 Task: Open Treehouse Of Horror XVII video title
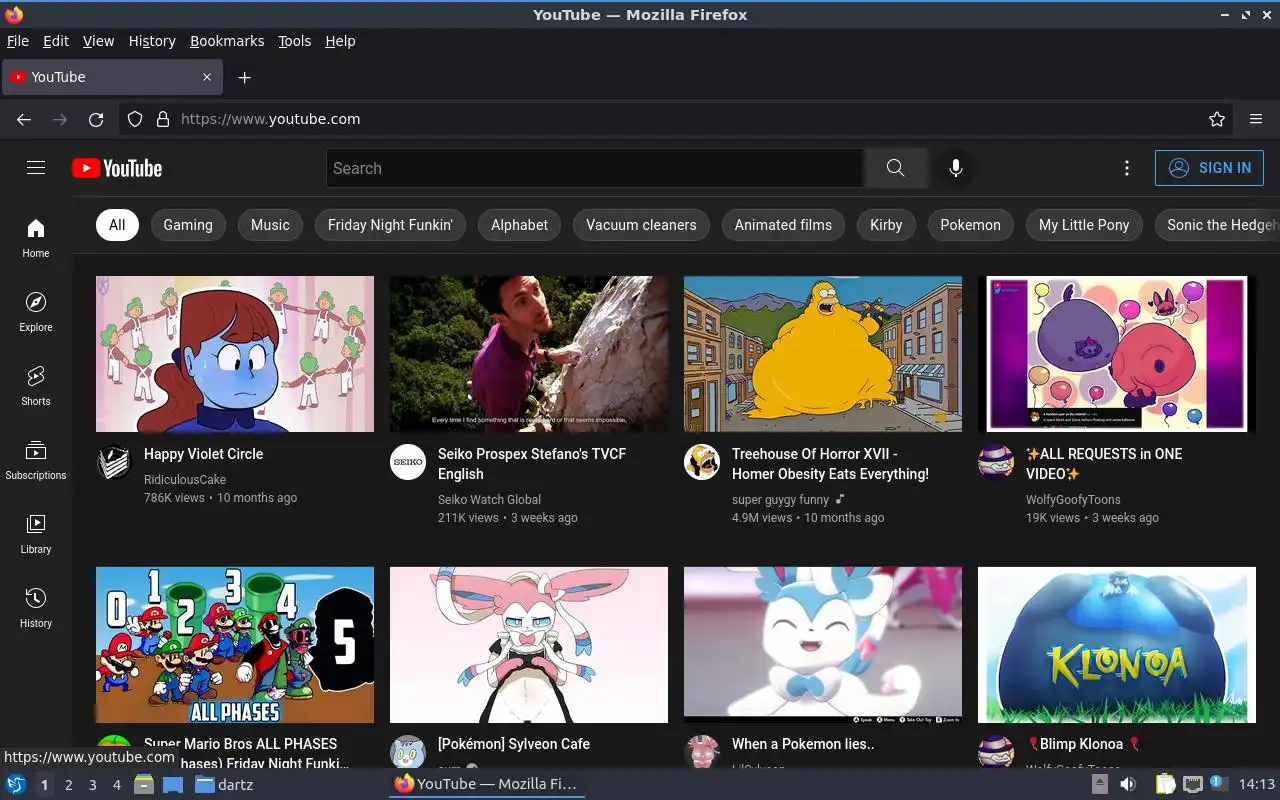coord(830,464)
